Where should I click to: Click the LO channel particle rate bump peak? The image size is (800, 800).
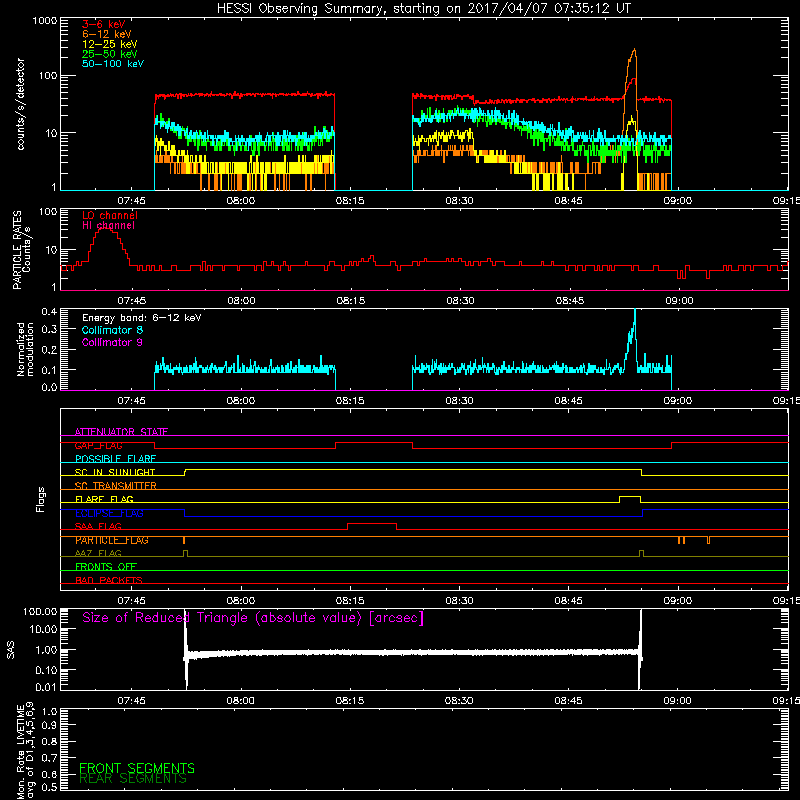pos(106,229)
